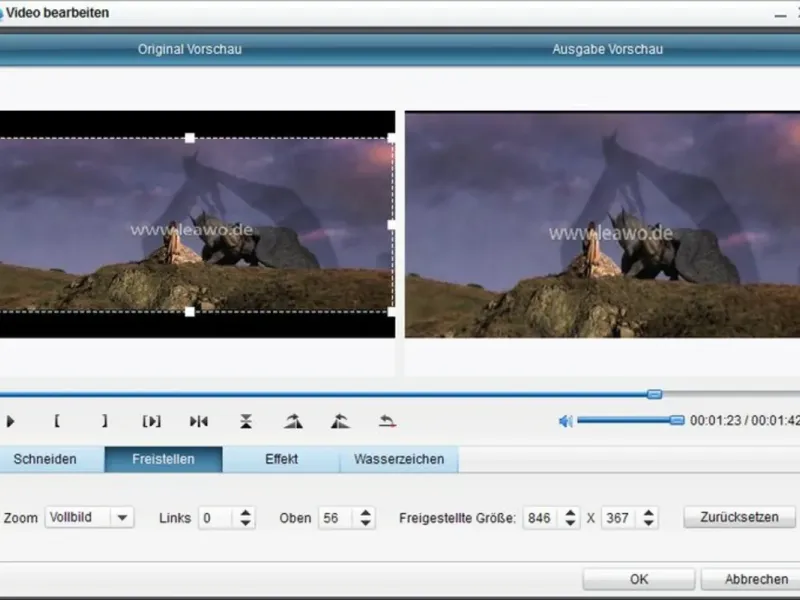
Task: Click the top-center crop handle
Action: coord(189,138)
